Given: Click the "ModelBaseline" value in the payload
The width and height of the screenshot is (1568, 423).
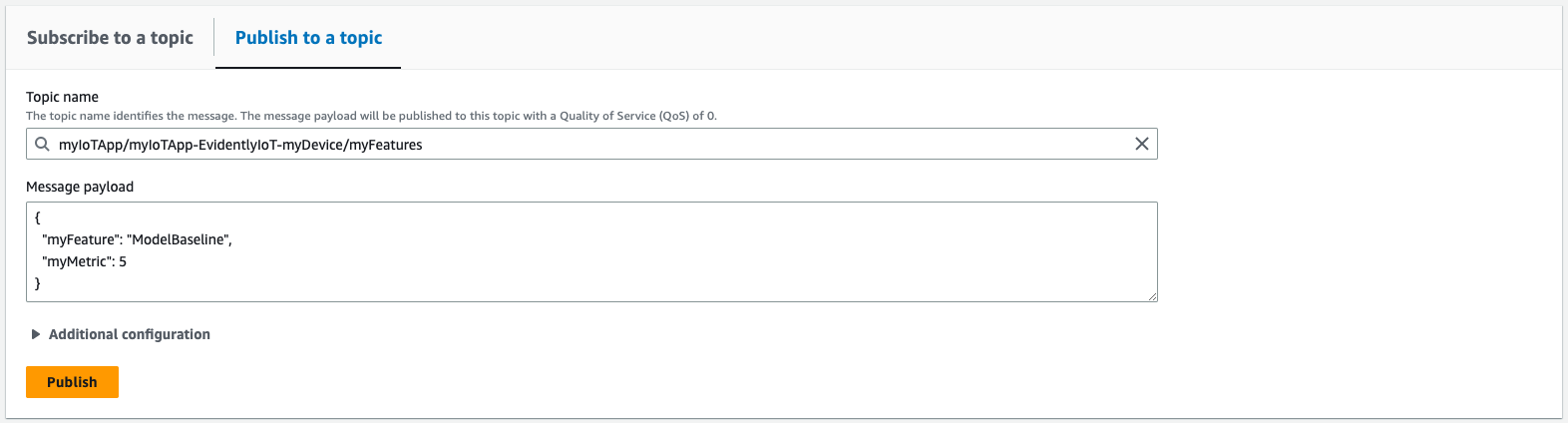Looking at the screenshot, I should coord(178,239).
